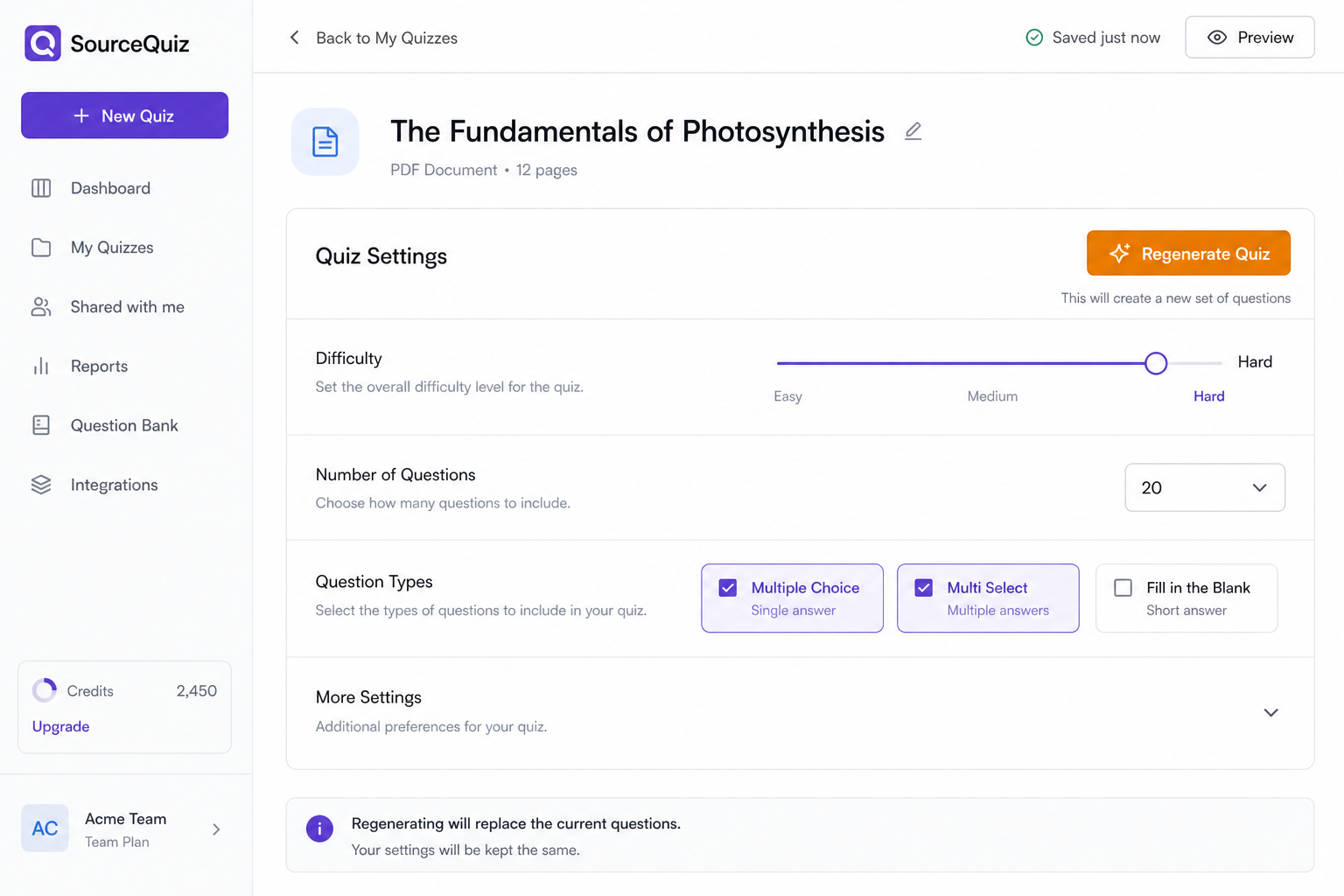Viewport: 1344px width, 896px height.
Task: Click the Upgrade link
Action: click(x=60, y=726)
